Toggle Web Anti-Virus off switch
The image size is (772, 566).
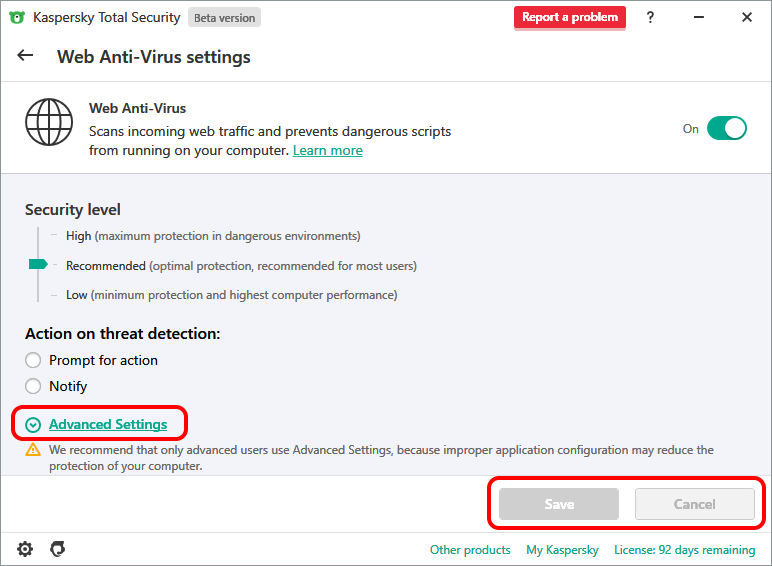tap(726, 129)
